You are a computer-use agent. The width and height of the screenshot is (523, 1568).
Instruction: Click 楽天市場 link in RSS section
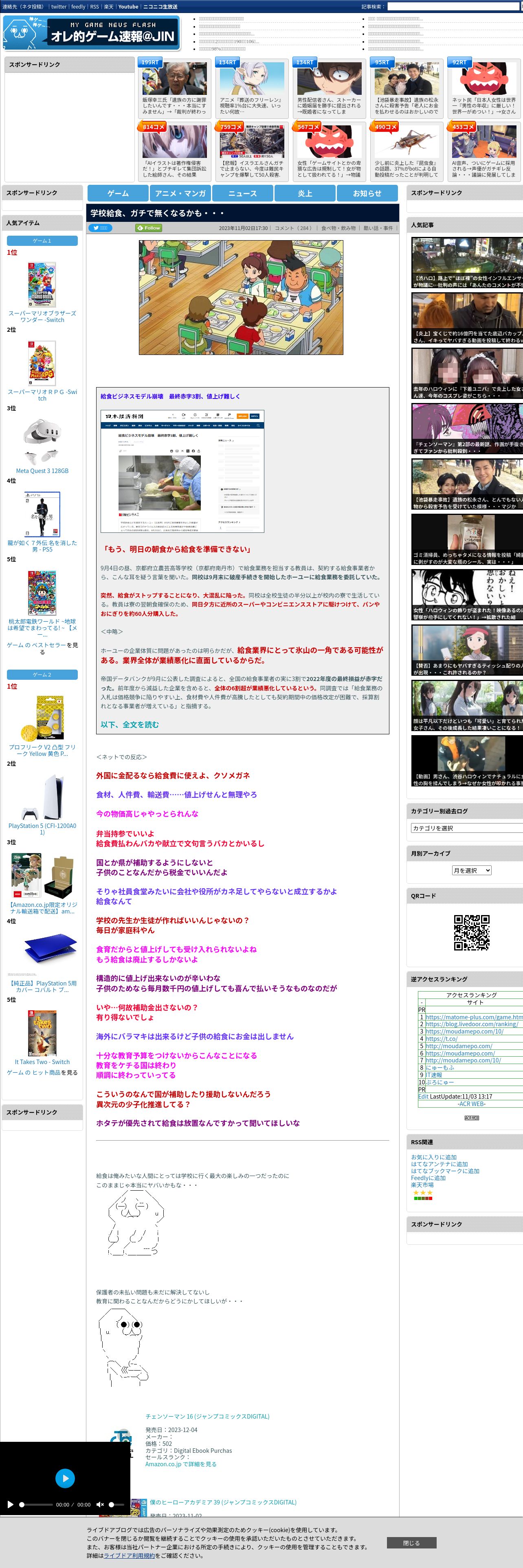[422, 1185]
